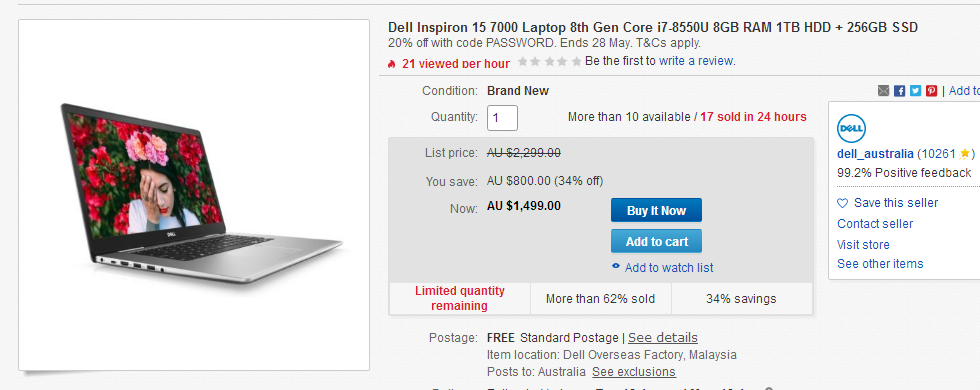Share listing on Twitter icon
Screen dimensions: 980x390
coord(916,91)
